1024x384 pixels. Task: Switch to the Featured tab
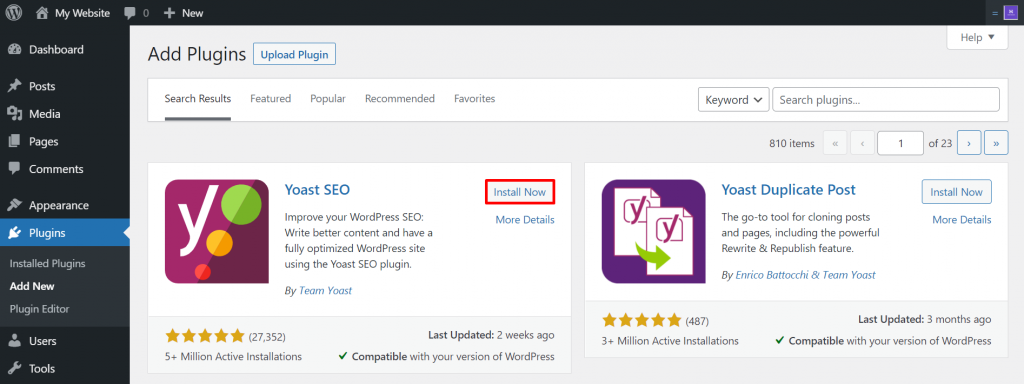click(270, 99)
